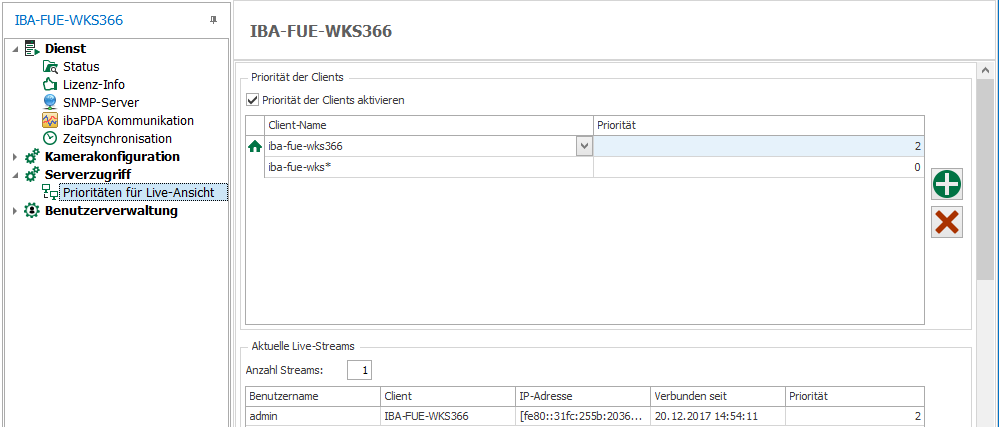999x427 pixels.
Task: Click the Verbunden seit column header
Action: tap(716, 396)
